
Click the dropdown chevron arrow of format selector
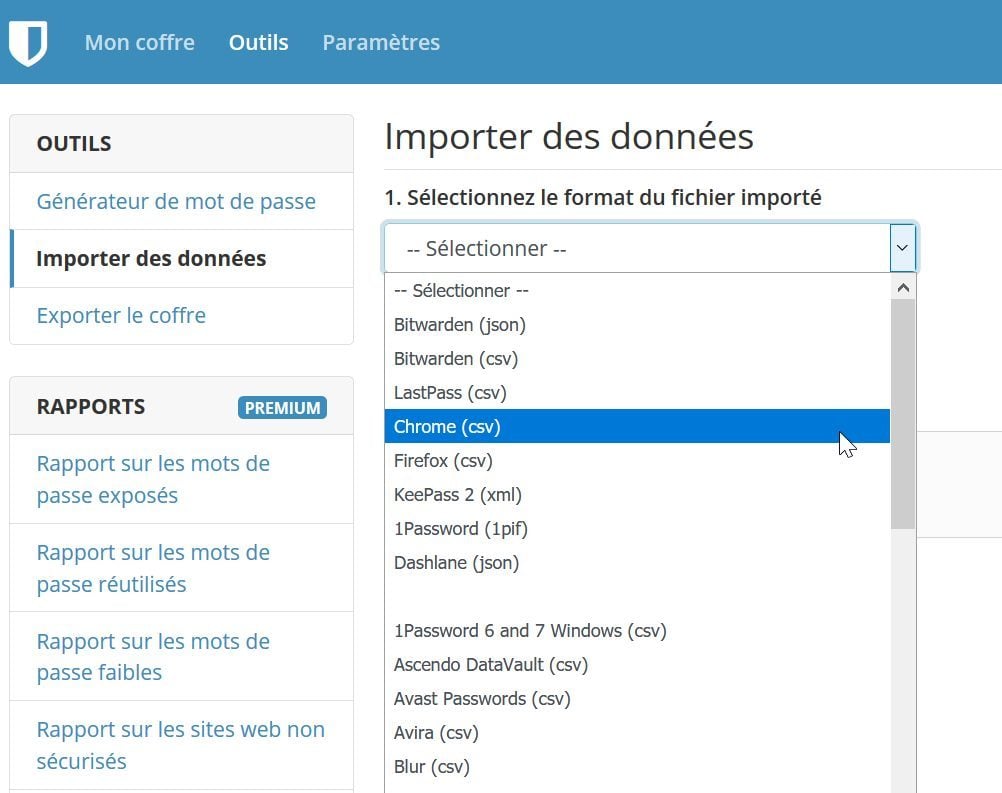tap(902, 248)
